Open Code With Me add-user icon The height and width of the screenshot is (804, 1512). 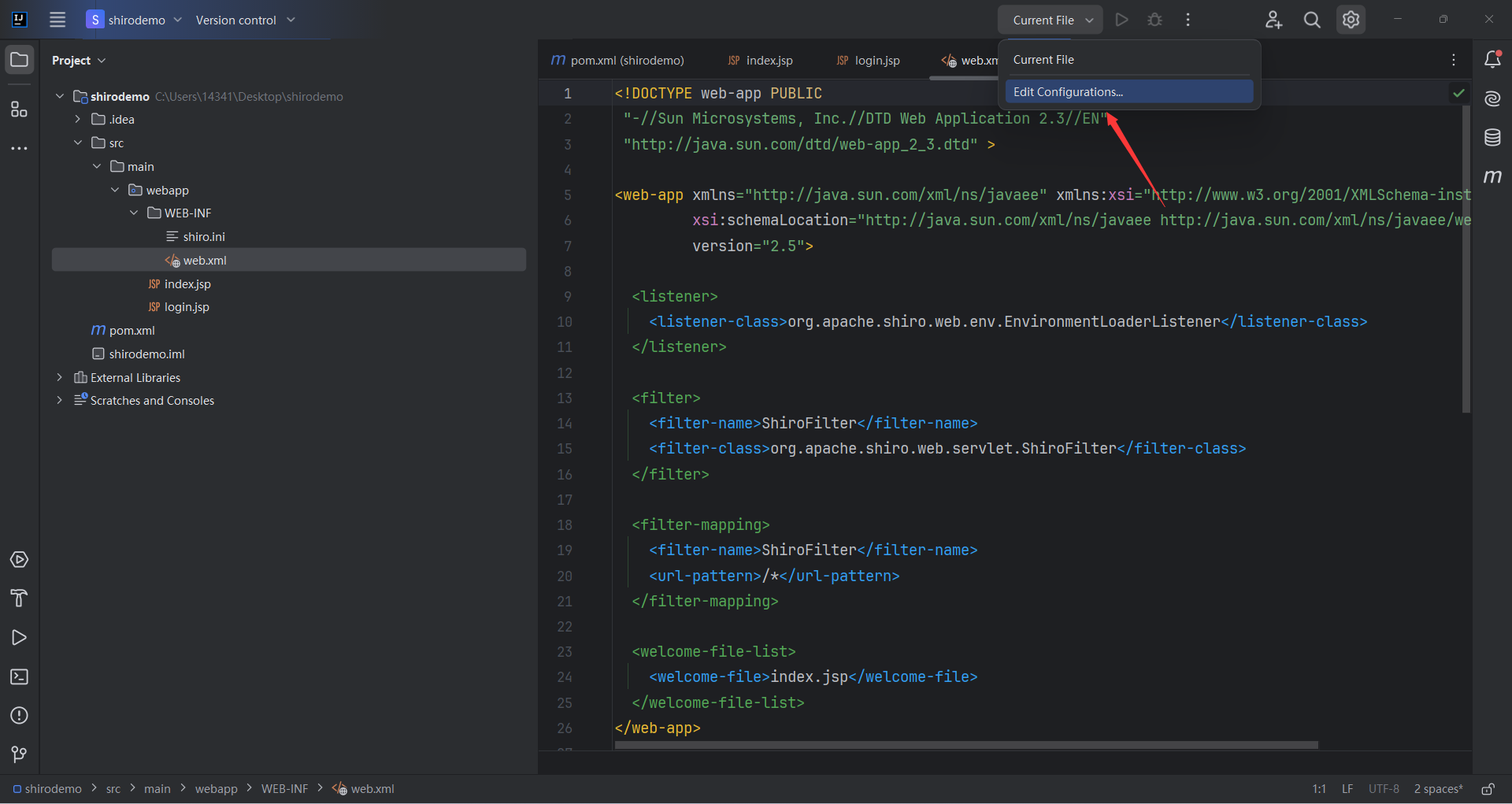pos(1273,20)
